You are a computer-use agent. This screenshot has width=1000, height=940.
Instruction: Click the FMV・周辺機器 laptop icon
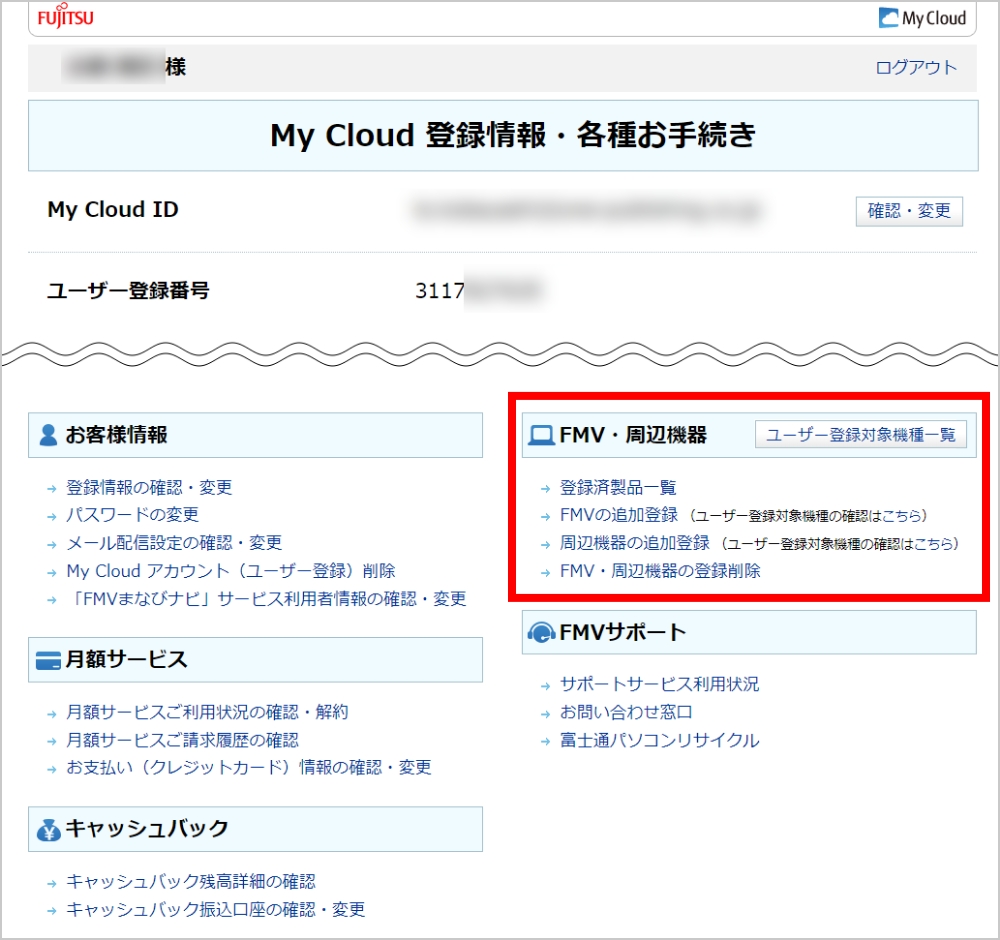541,435
